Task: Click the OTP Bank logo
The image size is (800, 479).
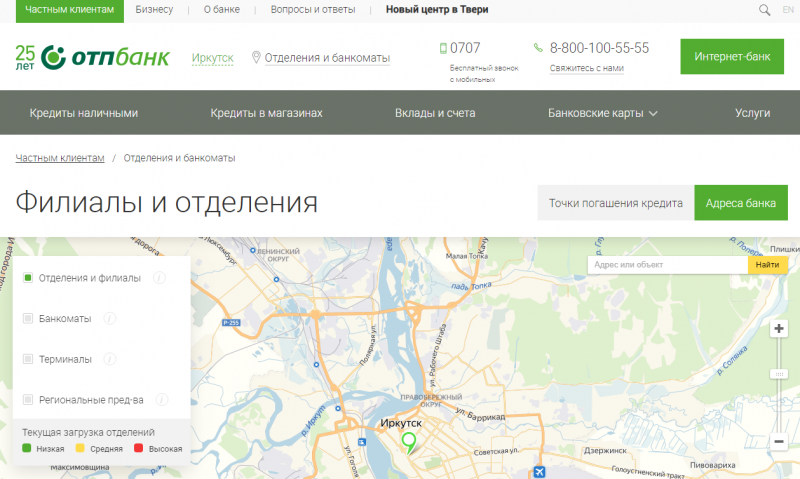Action: (93, 57)
